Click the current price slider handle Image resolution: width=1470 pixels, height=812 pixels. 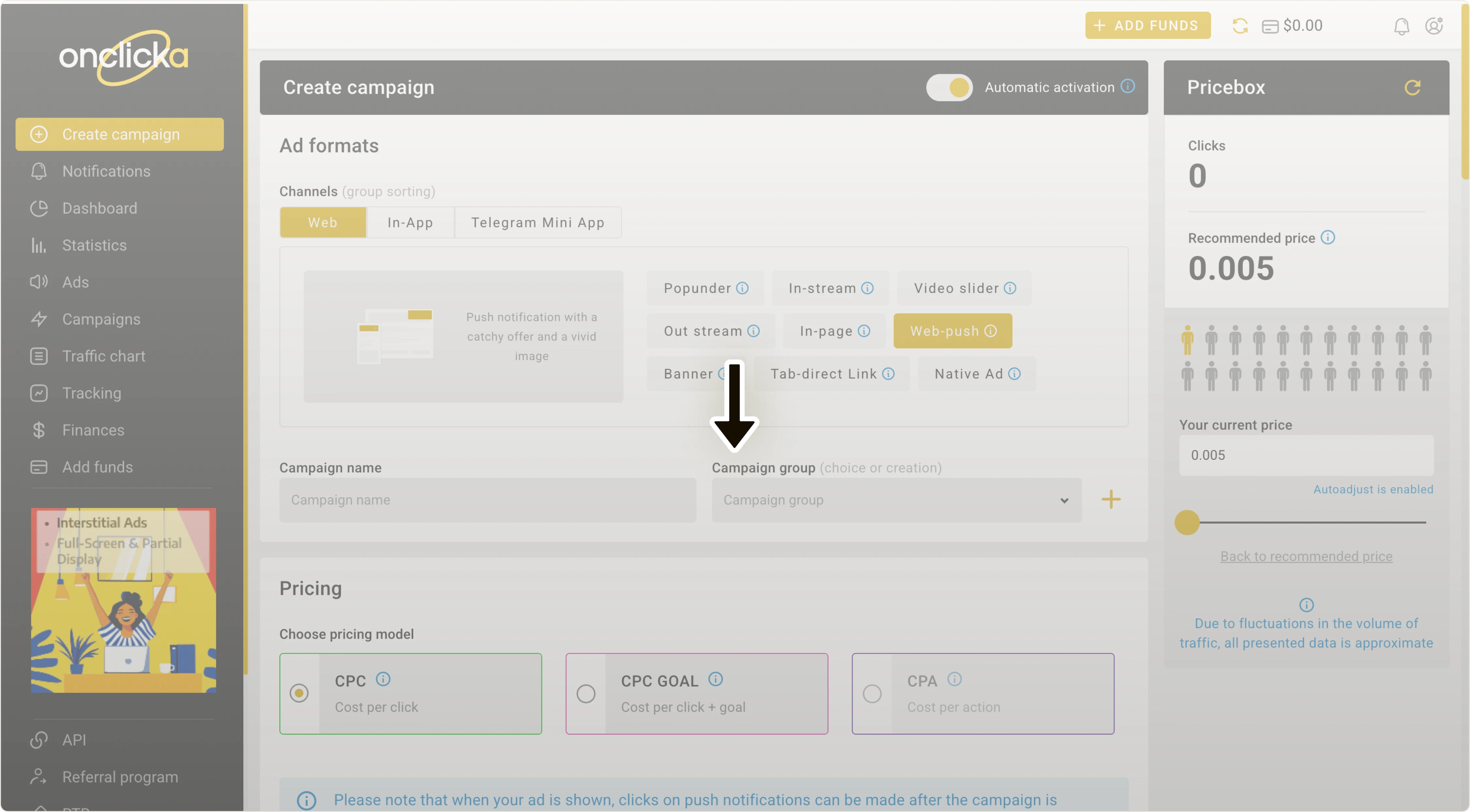pos(1187,522)
